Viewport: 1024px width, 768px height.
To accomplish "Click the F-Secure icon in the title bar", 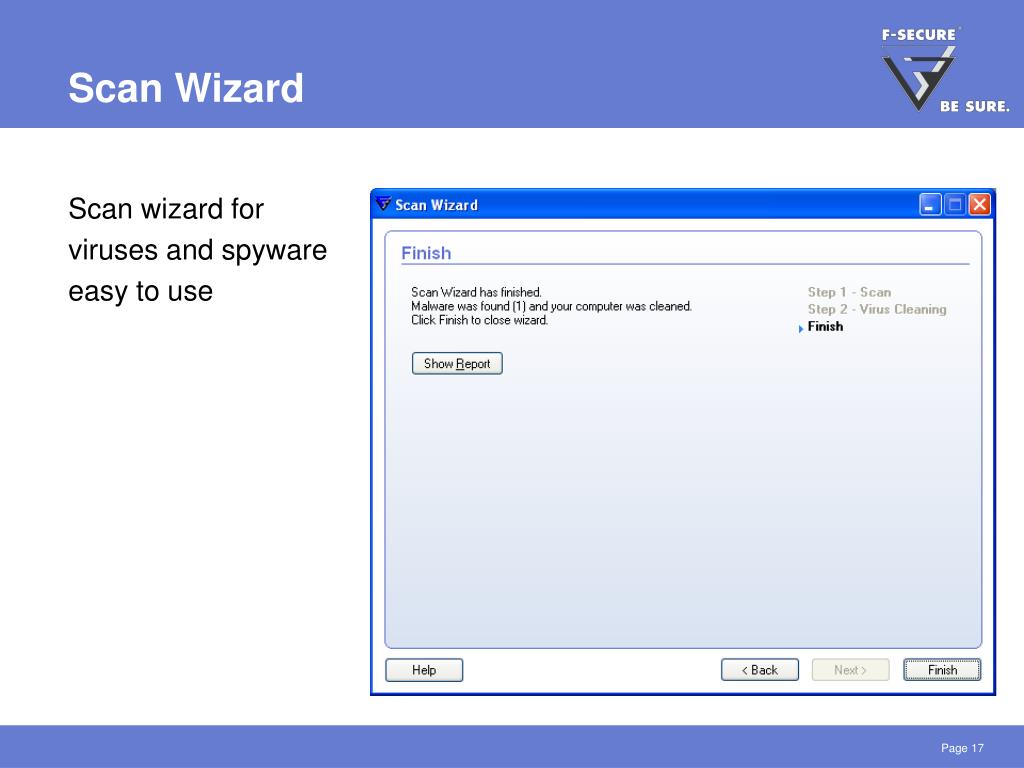I will click(x=383, y=204).
